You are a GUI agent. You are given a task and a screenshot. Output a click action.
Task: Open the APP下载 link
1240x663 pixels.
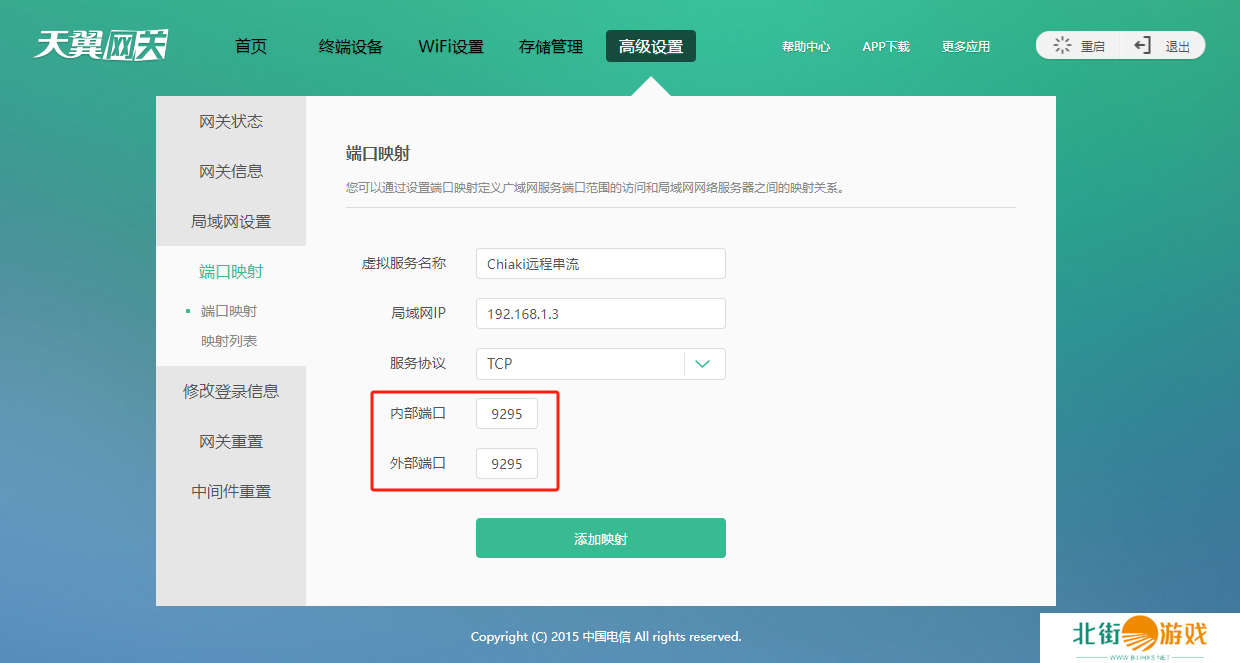[886, 47]
